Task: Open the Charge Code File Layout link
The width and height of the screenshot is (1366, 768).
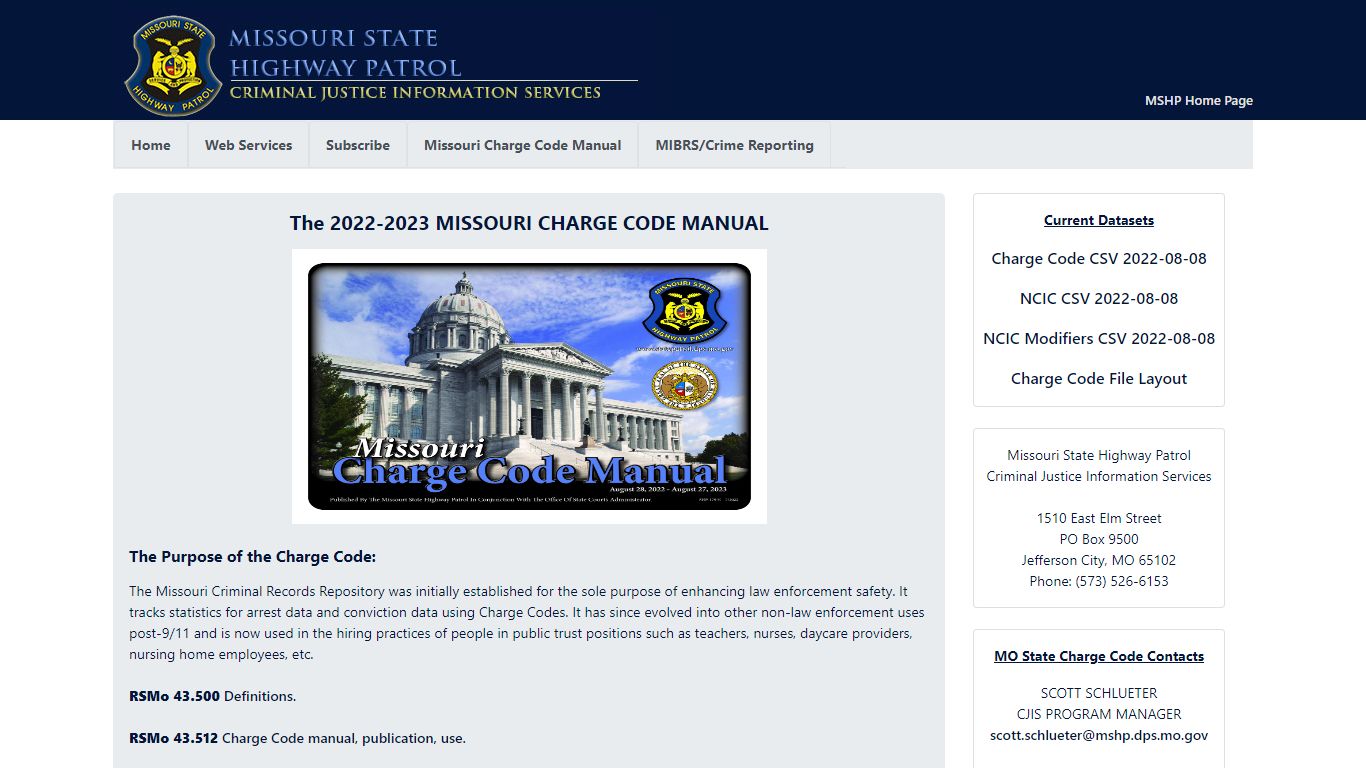Action: coord(1099,378)
